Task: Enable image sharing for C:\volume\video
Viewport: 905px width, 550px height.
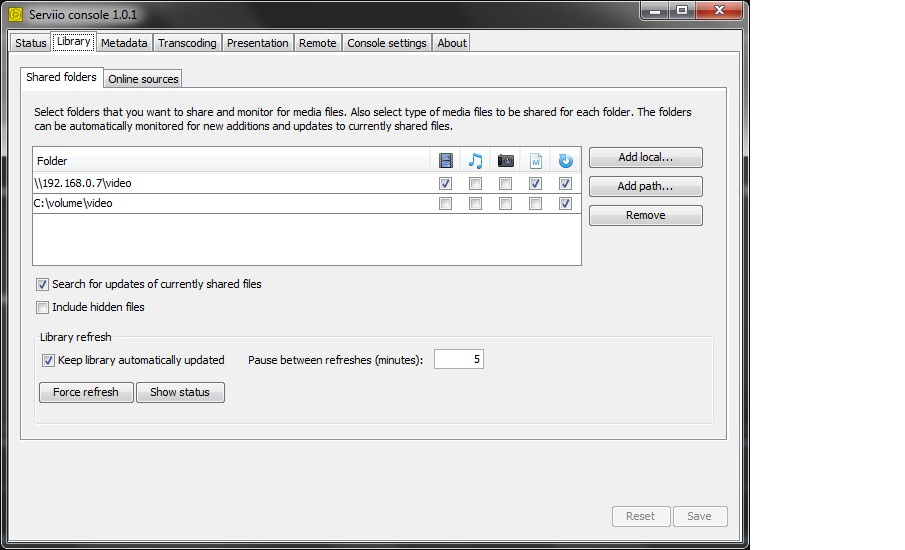Action: (x=505, y=204)
